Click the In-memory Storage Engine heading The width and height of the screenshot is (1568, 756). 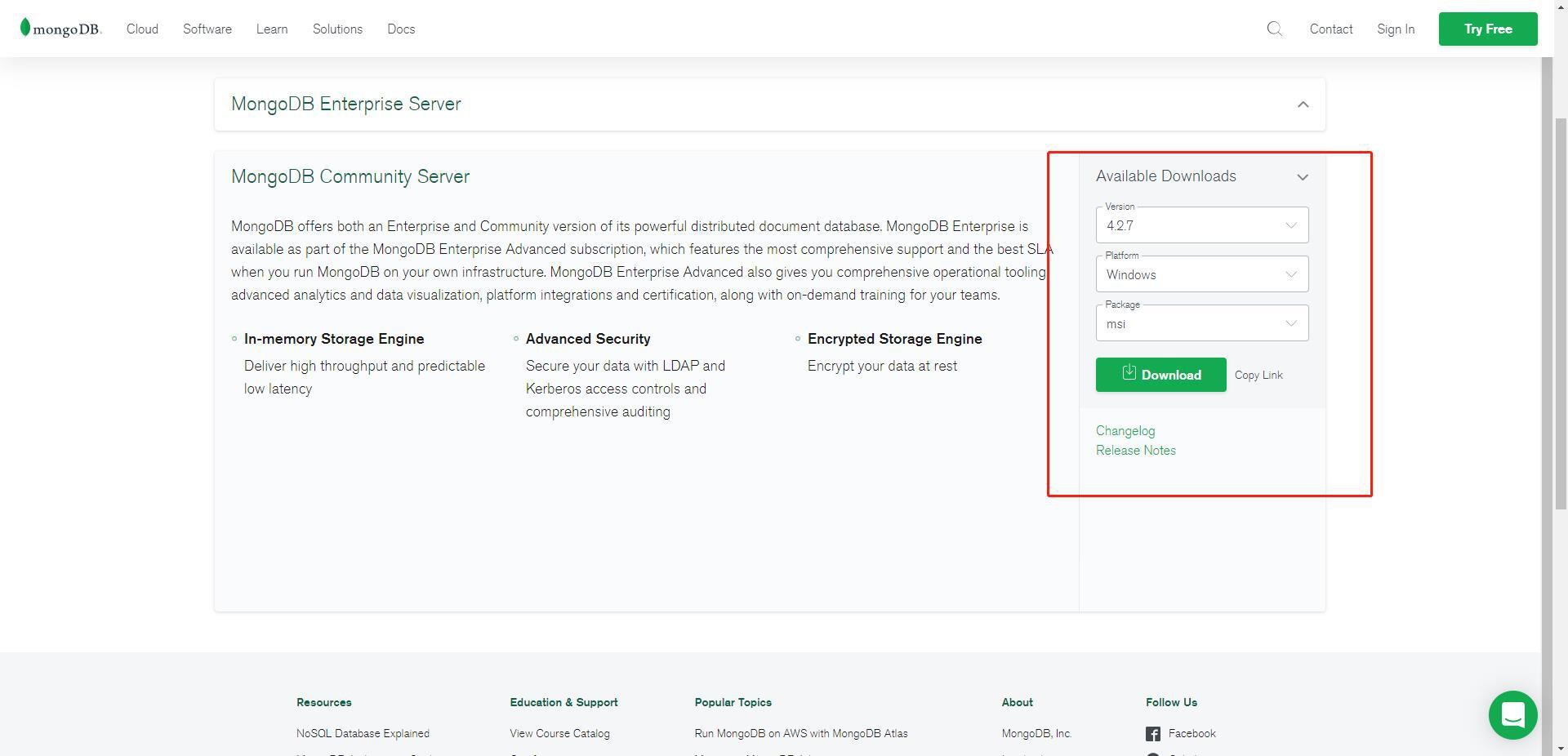[334, 339]
